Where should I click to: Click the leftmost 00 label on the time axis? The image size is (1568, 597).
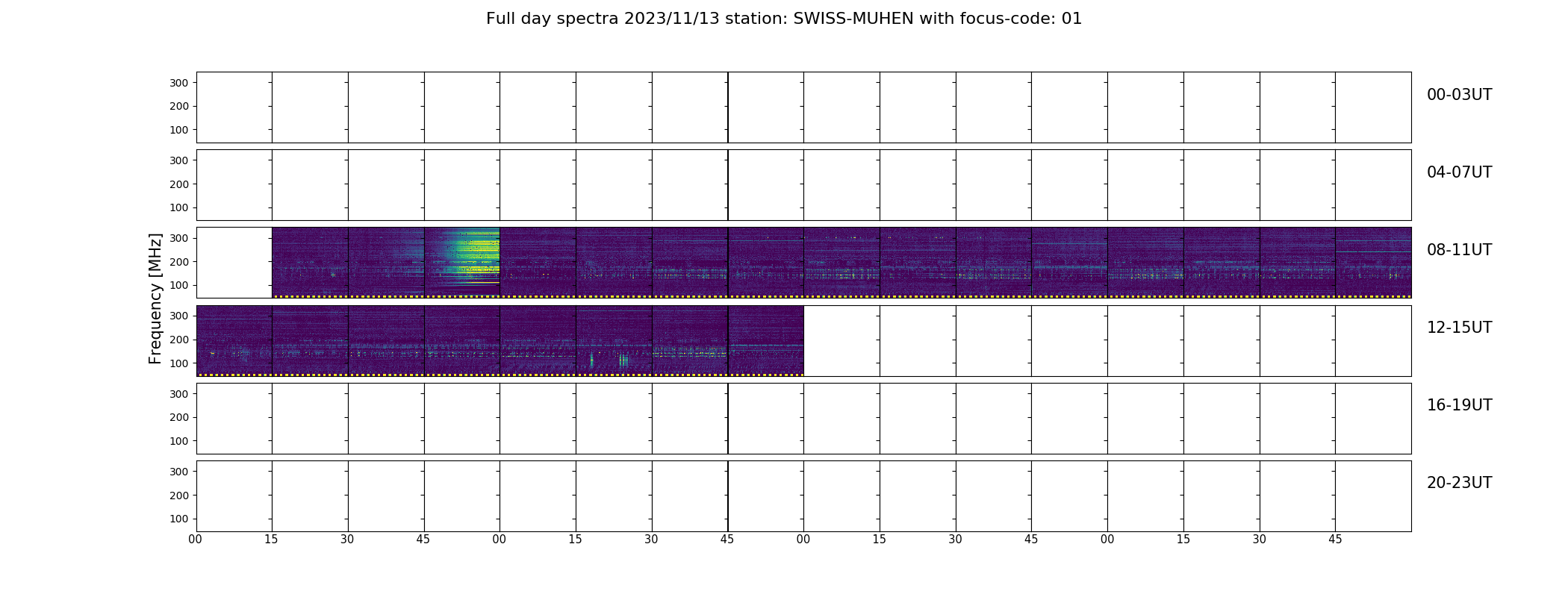click(x=196, y=540)
